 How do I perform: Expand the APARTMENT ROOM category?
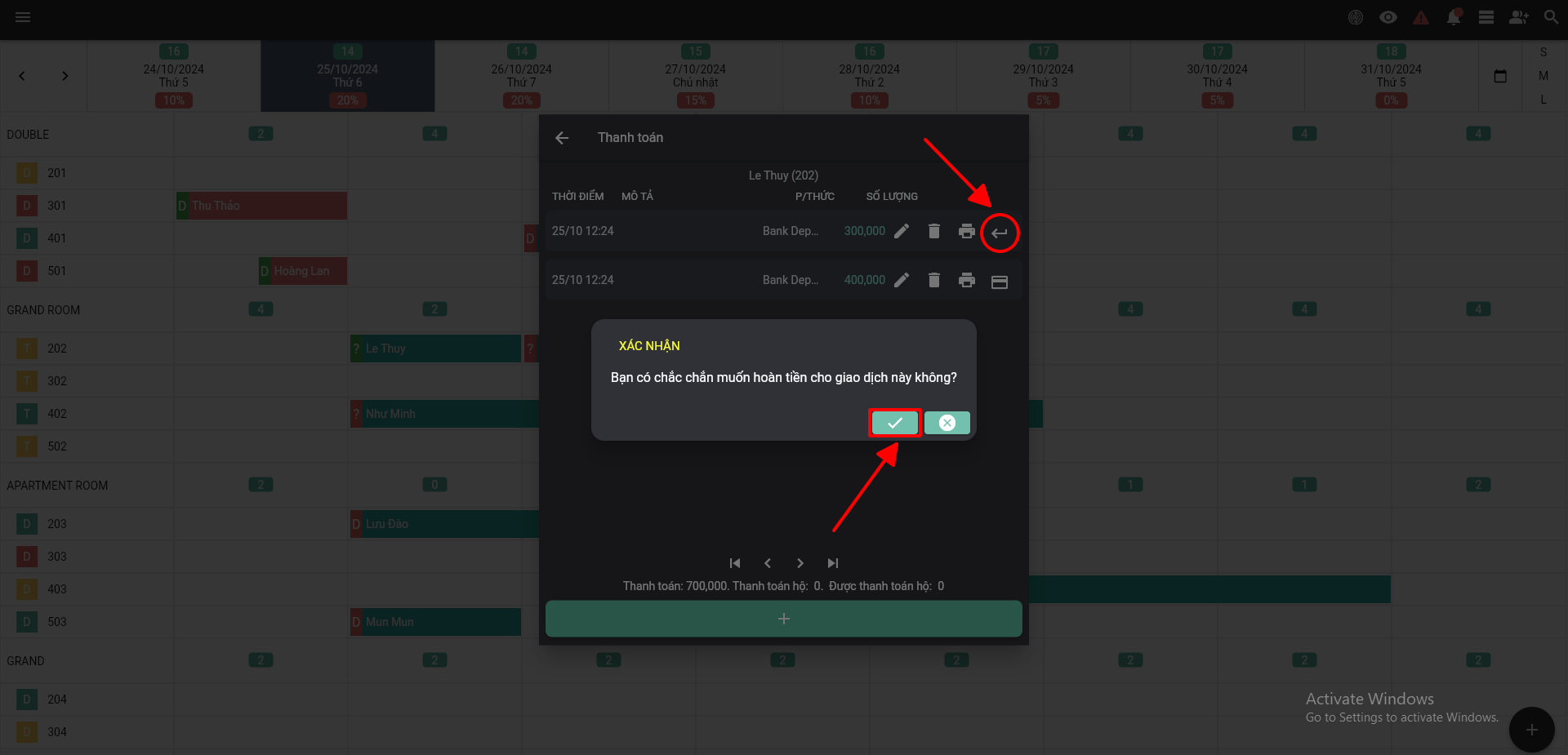(57, 486)
